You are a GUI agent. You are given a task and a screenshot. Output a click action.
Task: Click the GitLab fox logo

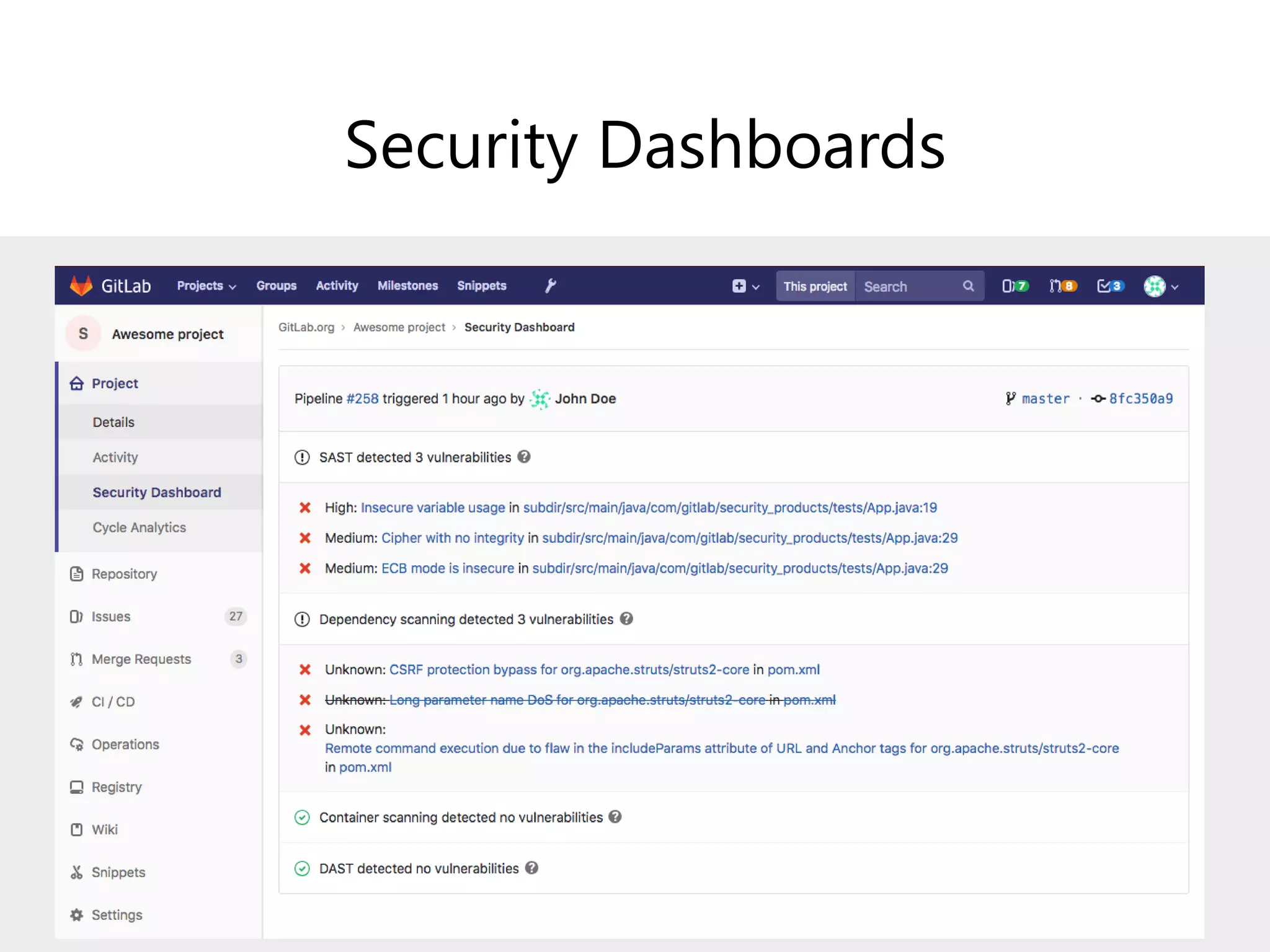click(x=81, y=286)
